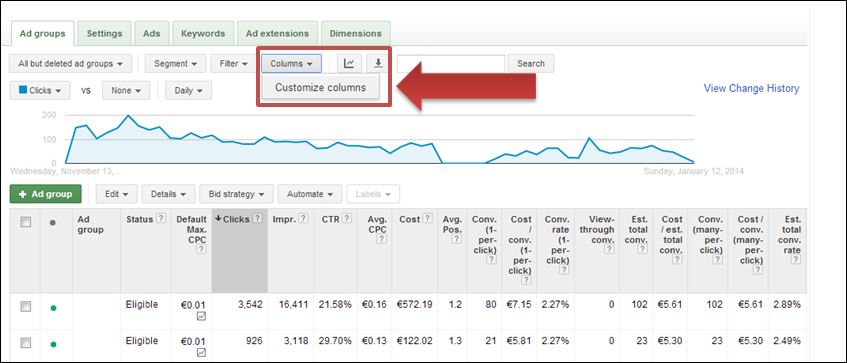Click the Search button
Viewport: 847px width, 363px height.
click(530, 63)
